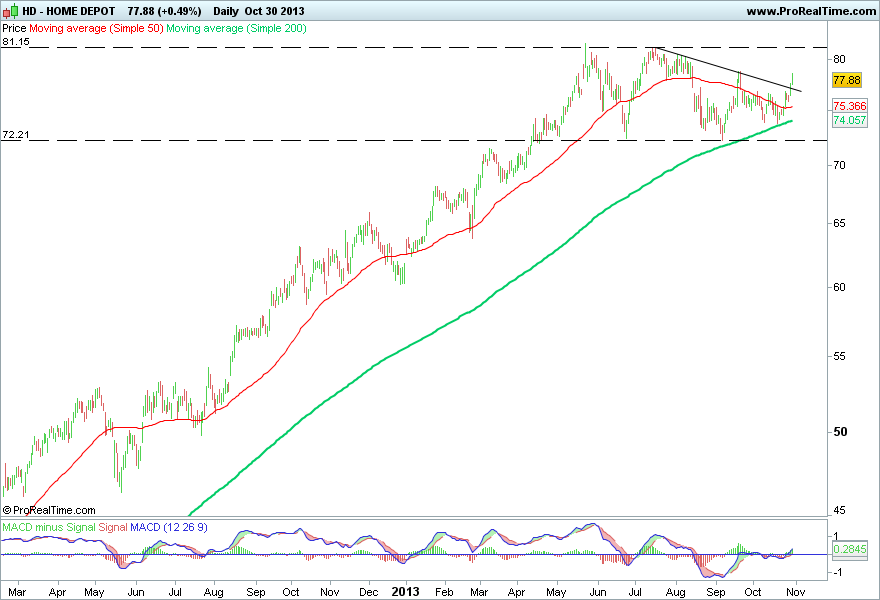Click the 65 price axis label
Screen dimensions: 880x600
point(840,223)
